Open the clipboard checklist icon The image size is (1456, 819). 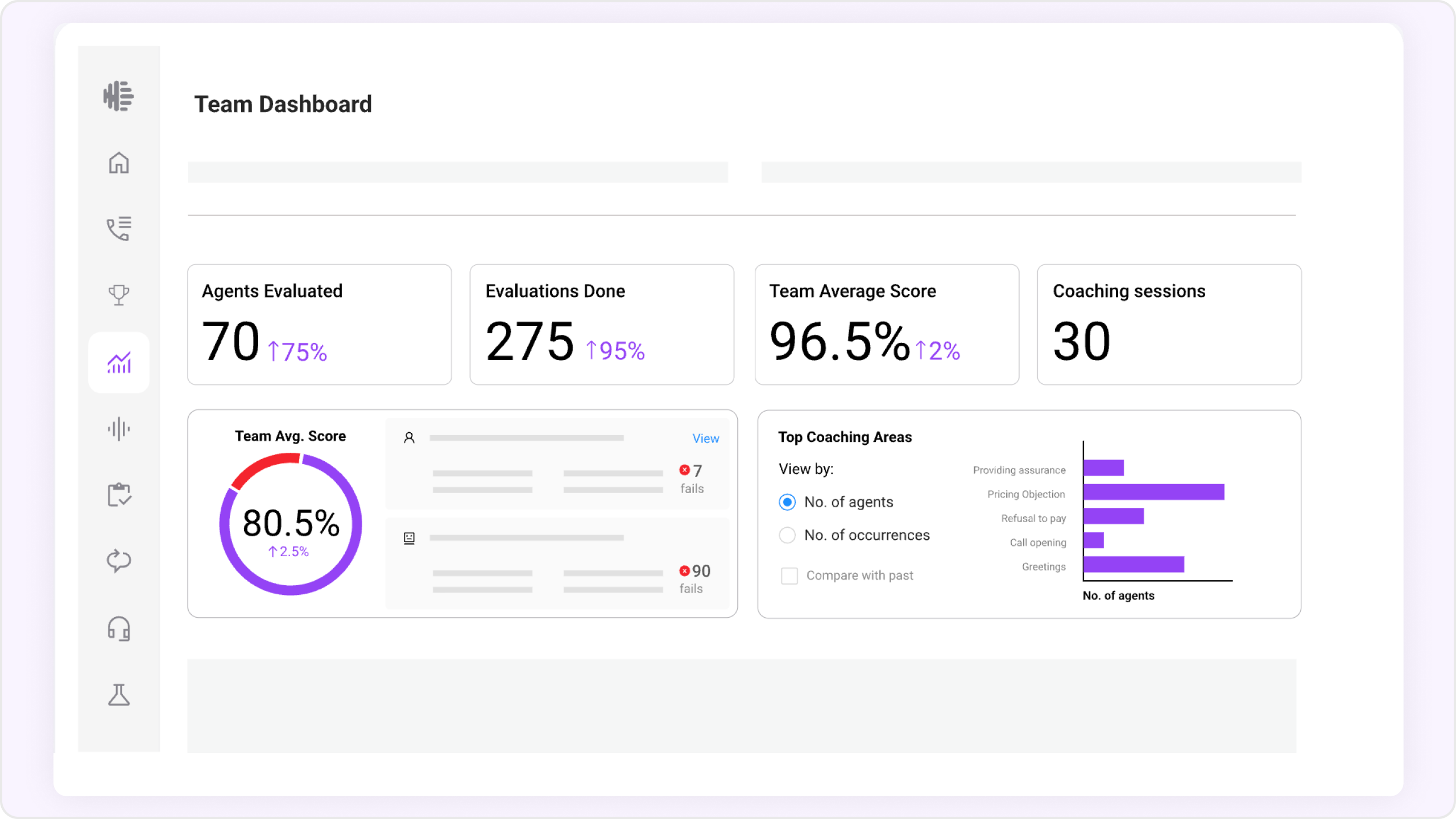point(118,495)
